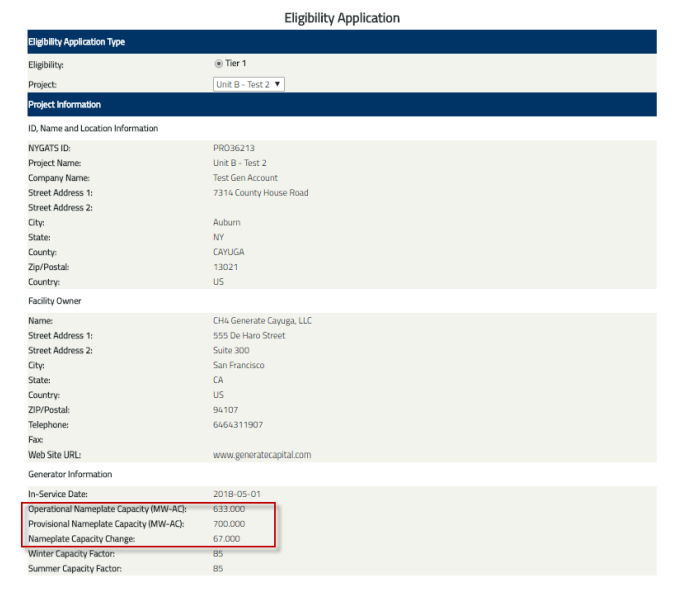Click the Provisional Nameplate Capacity value 700.000
The width and height of the screenshot is (680, 592).
pyautogui.click(x=229, y=524)
